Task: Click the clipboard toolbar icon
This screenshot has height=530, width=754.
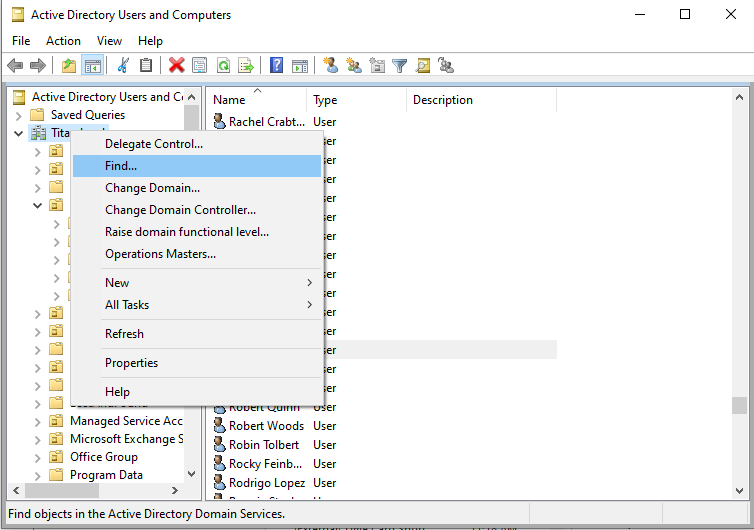Action: (146, 65)
